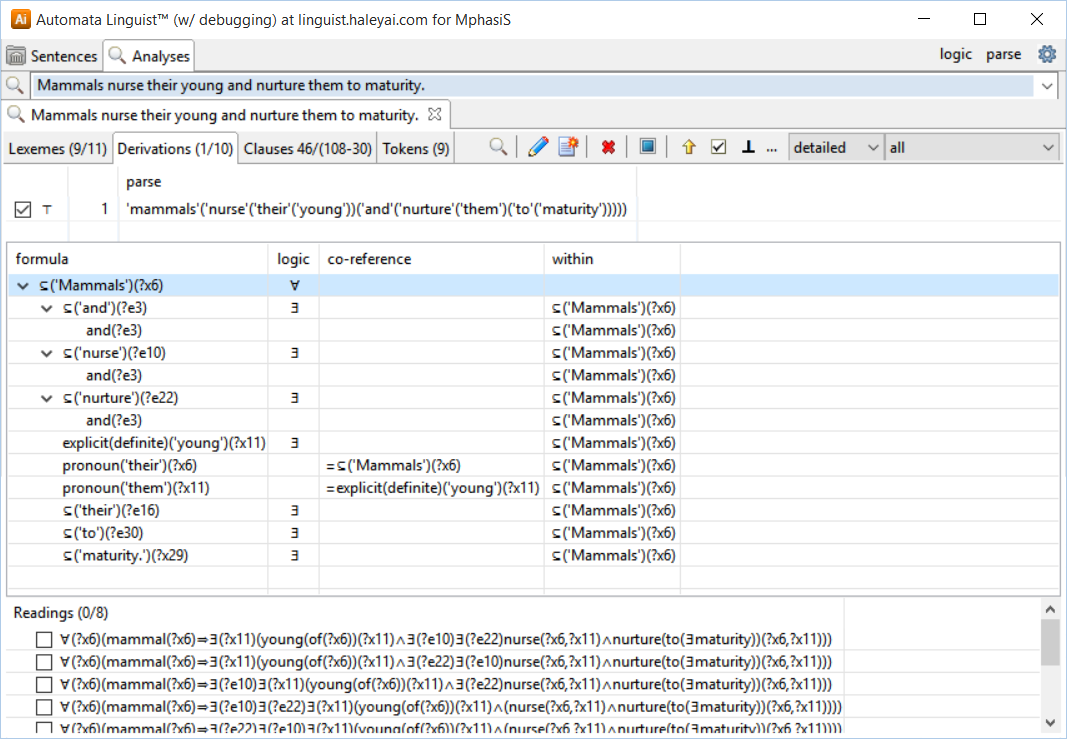Check the second reading with ∃(?e22)∃(?e10)nurse
The width and height of the screenshot is (1067, 739).
(44, 662)
